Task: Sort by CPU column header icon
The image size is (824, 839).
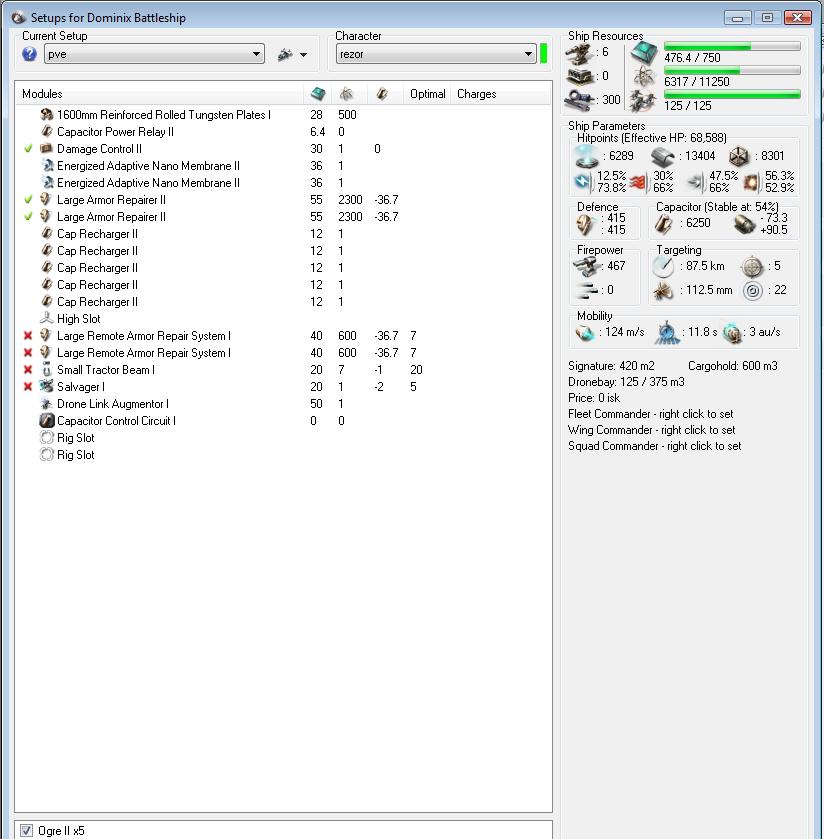Action: 318,94
